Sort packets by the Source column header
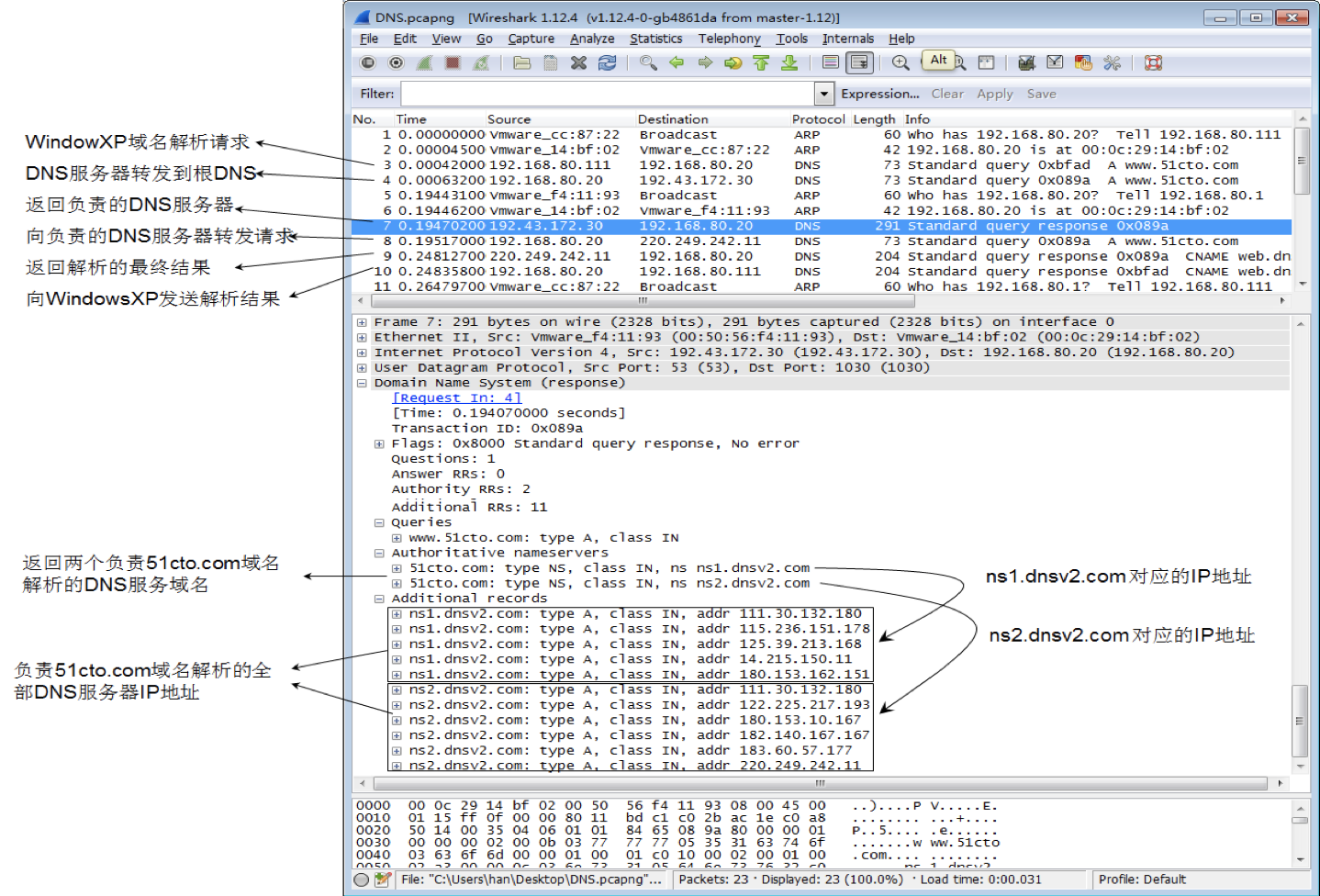Image resolution: width=1320 pixels, height=896 pixels. click(560, 119)
